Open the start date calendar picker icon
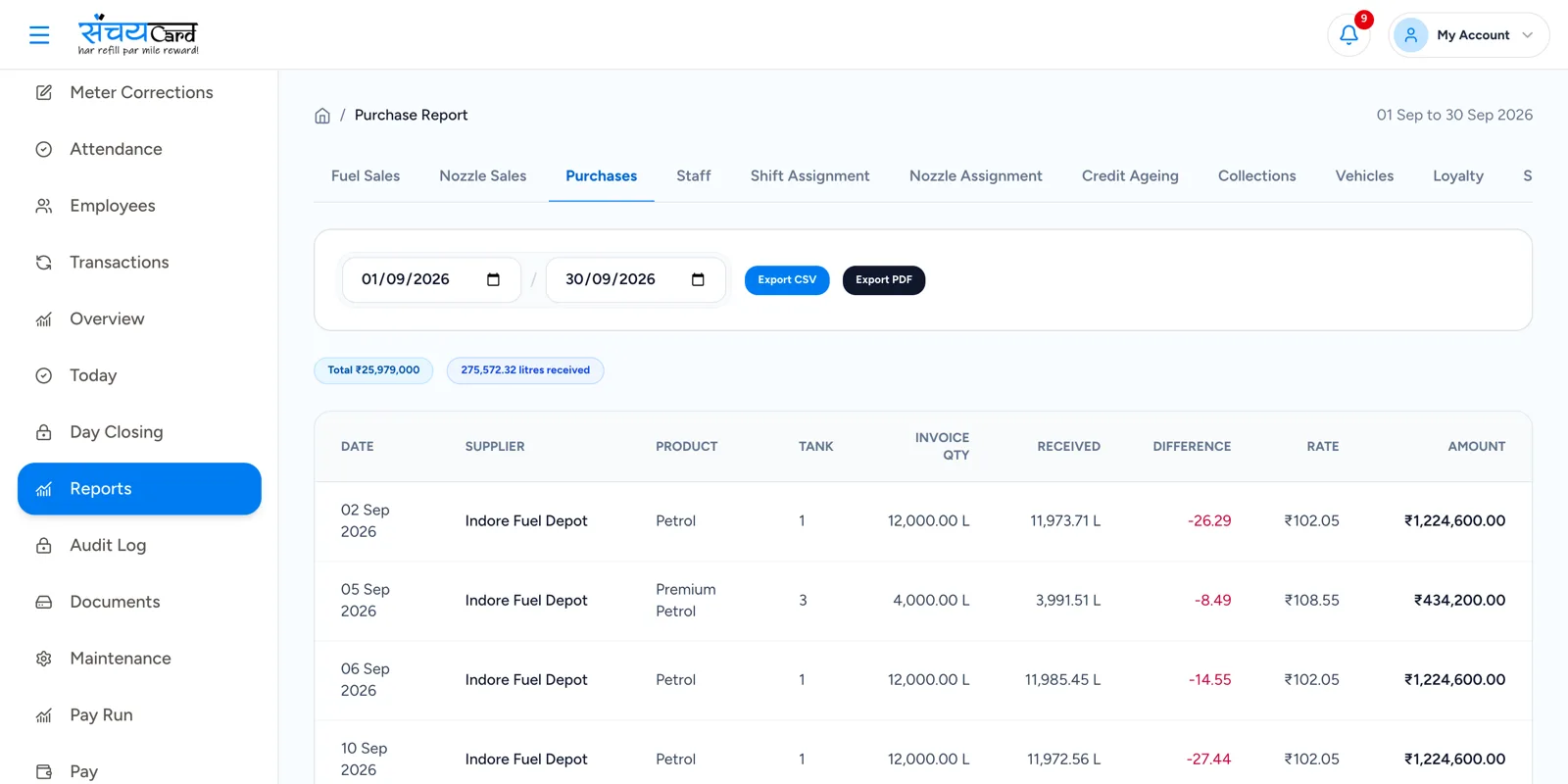Screen dimensions: 1568x784 pos(493,279)
